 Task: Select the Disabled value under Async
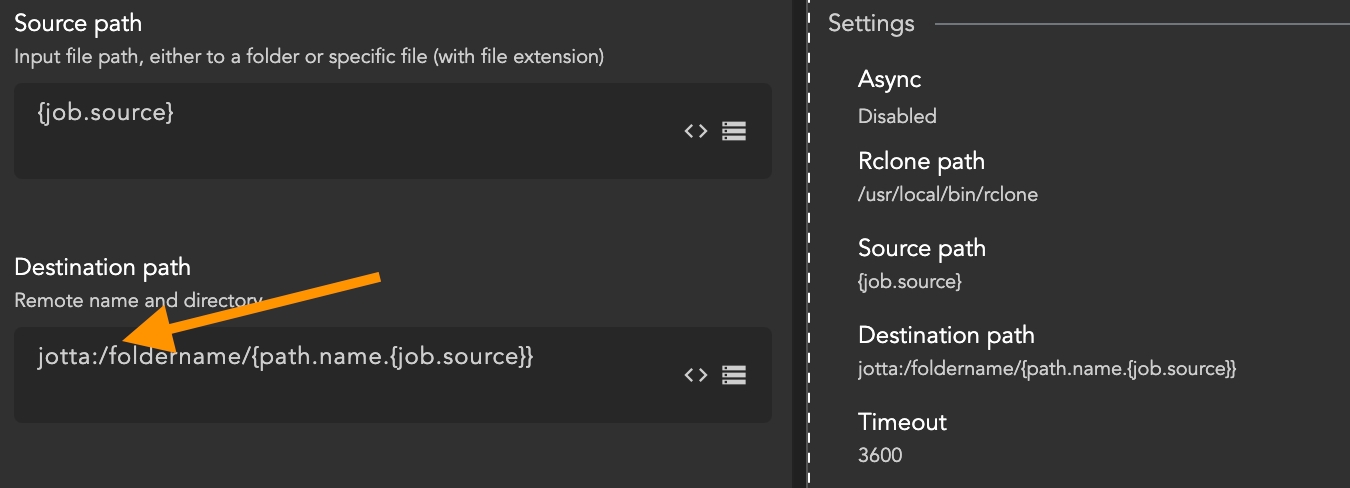coord(897,116)
